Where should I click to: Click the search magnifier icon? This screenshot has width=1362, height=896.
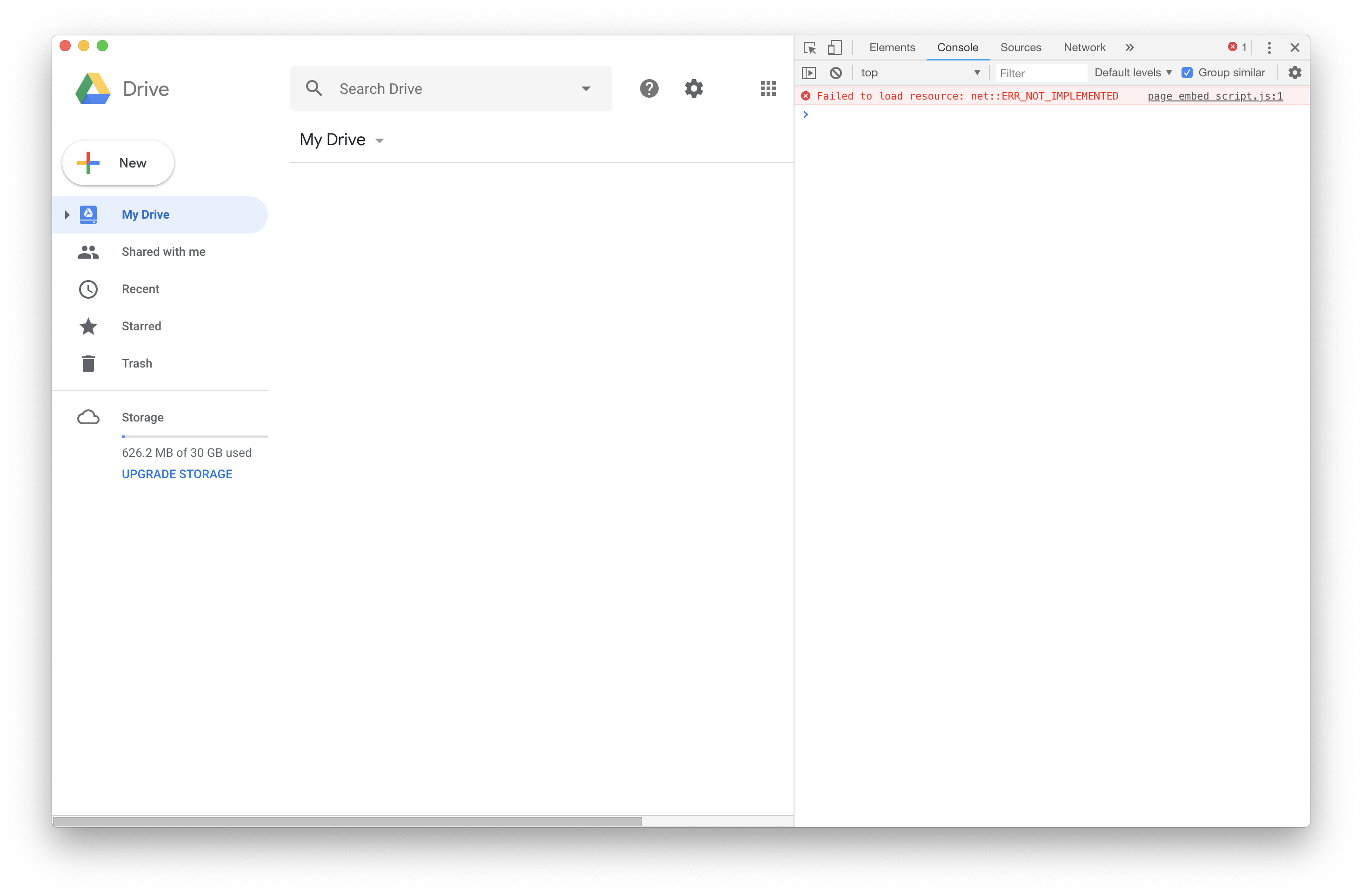pyautogui.click(x=314, y=88)
